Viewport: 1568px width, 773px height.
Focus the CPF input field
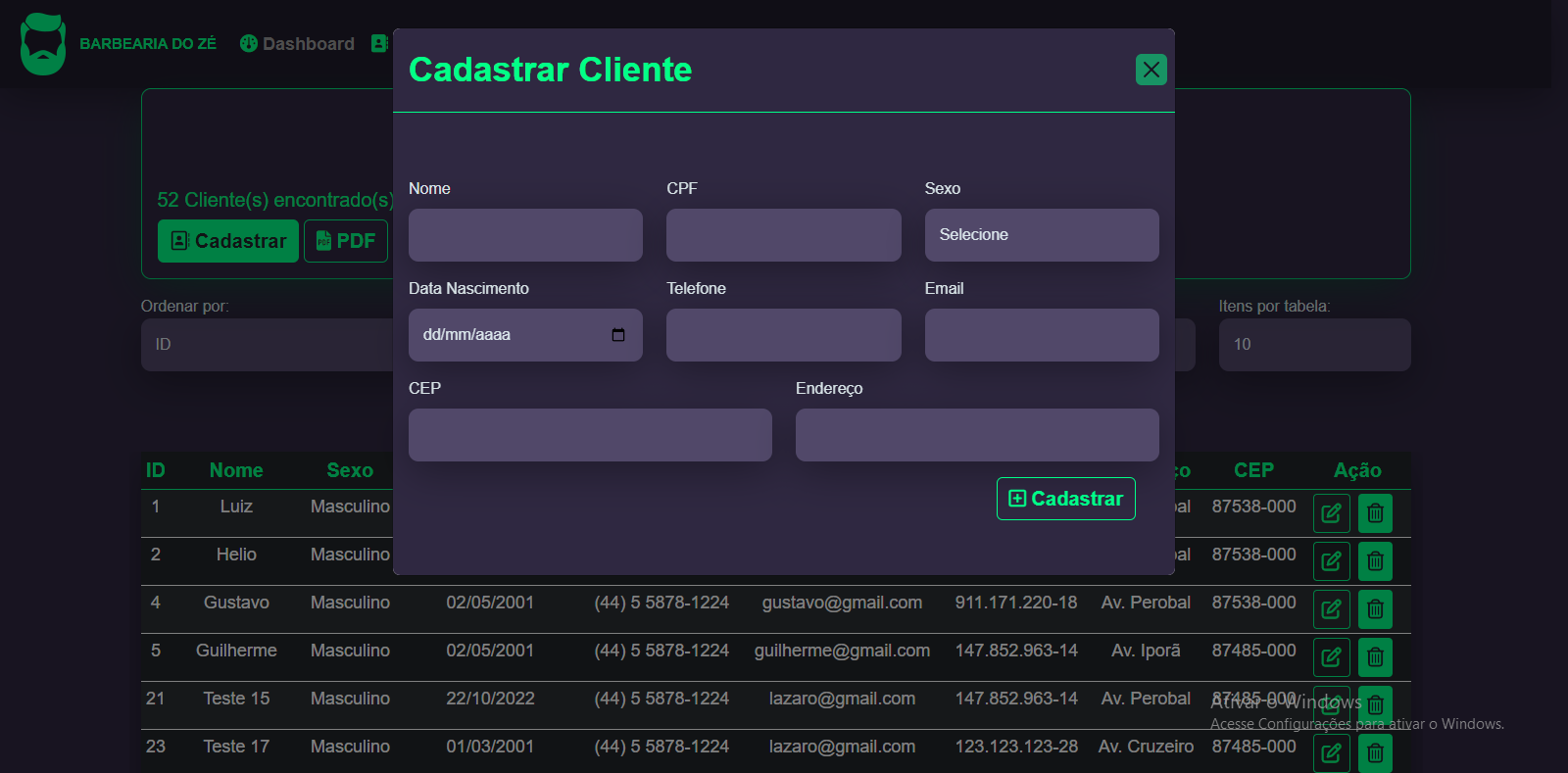click(x=784, y=235)
